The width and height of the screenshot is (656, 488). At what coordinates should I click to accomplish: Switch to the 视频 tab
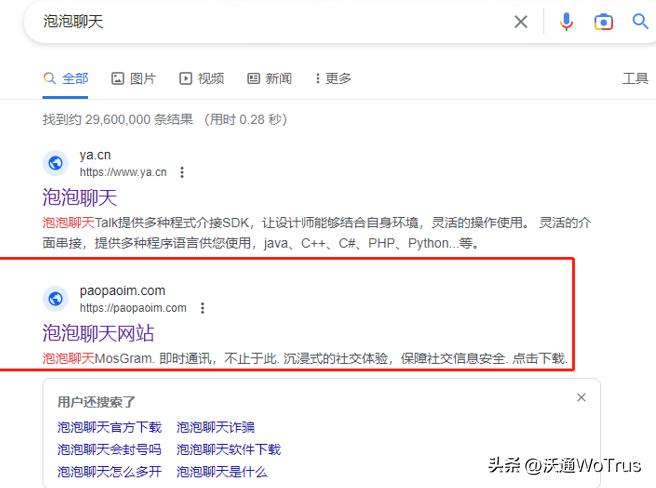coord(202,79)
